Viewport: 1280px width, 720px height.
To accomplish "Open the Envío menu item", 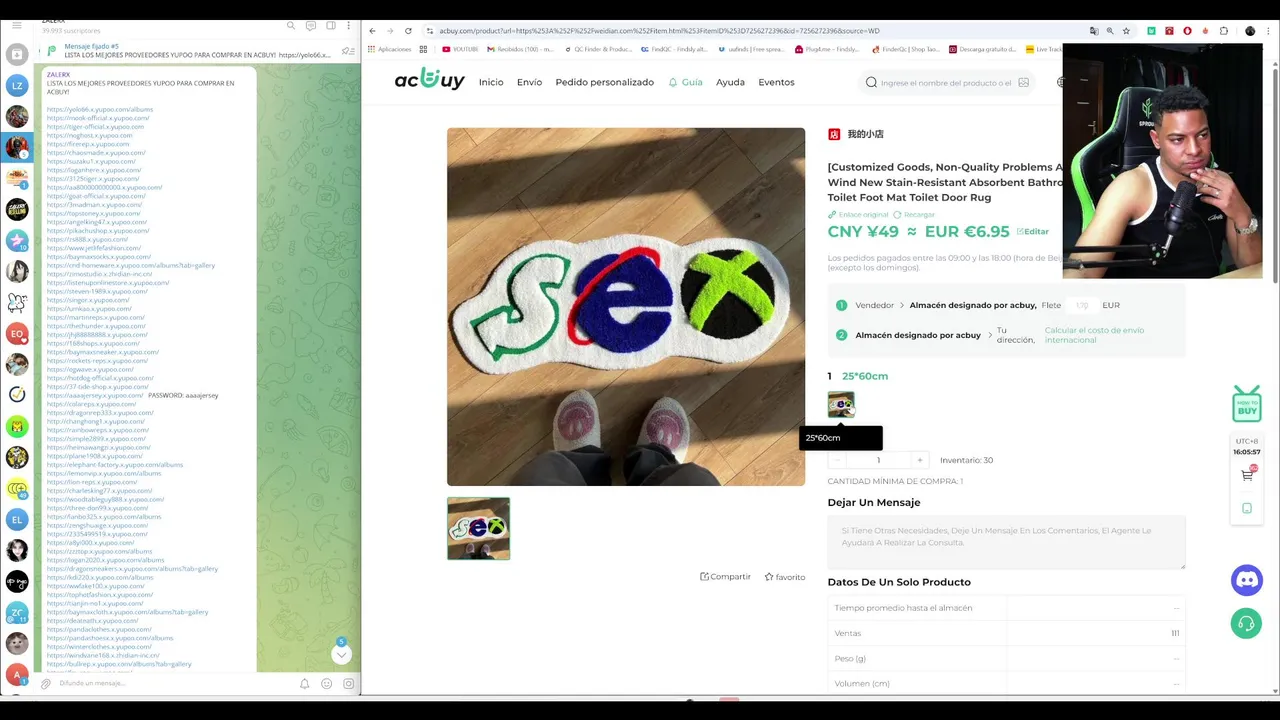I will point(529,83).
